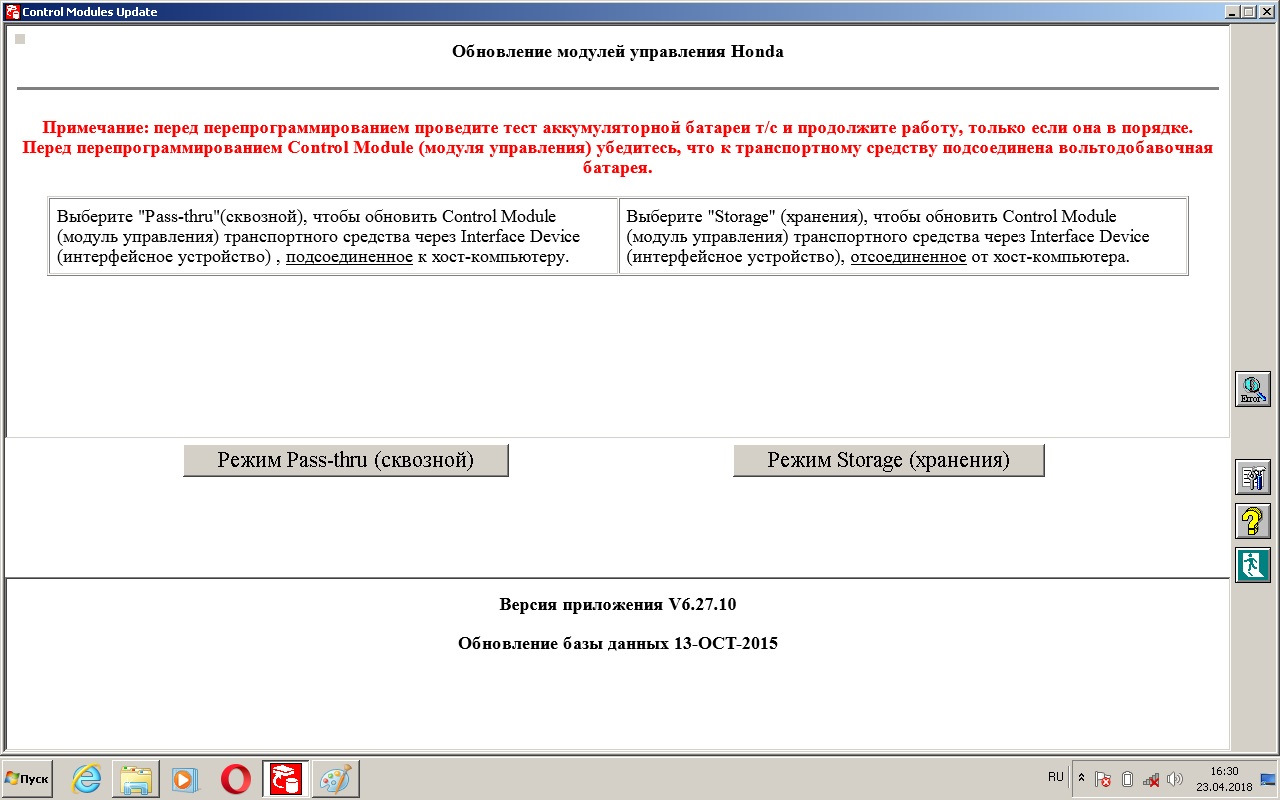Open the Пуск start menu
The height and width of the screenshot is (800, 1280).
pos(27,778)
